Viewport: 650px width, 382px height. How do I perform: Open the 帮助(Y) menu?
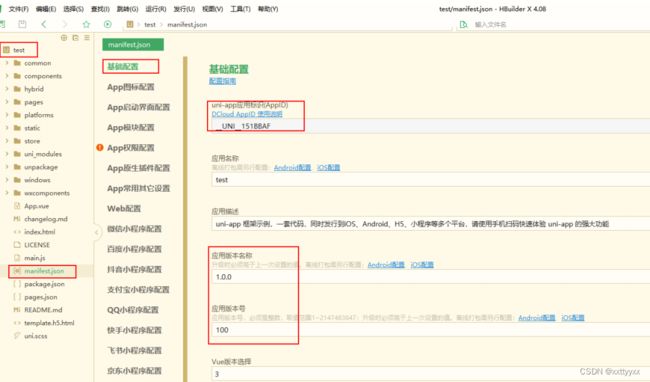[x=268, y=9]
